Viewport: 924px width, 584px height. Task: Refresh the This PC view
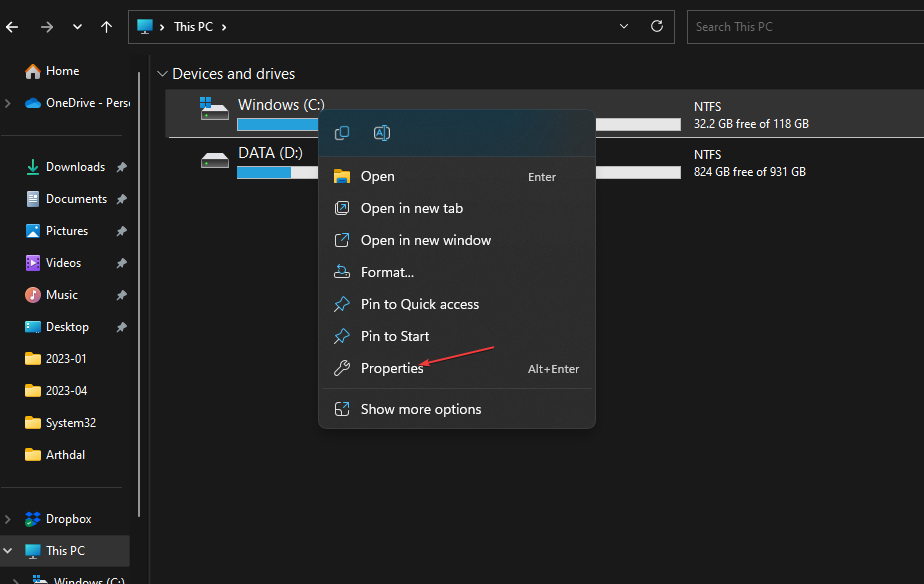click(657, 26)
